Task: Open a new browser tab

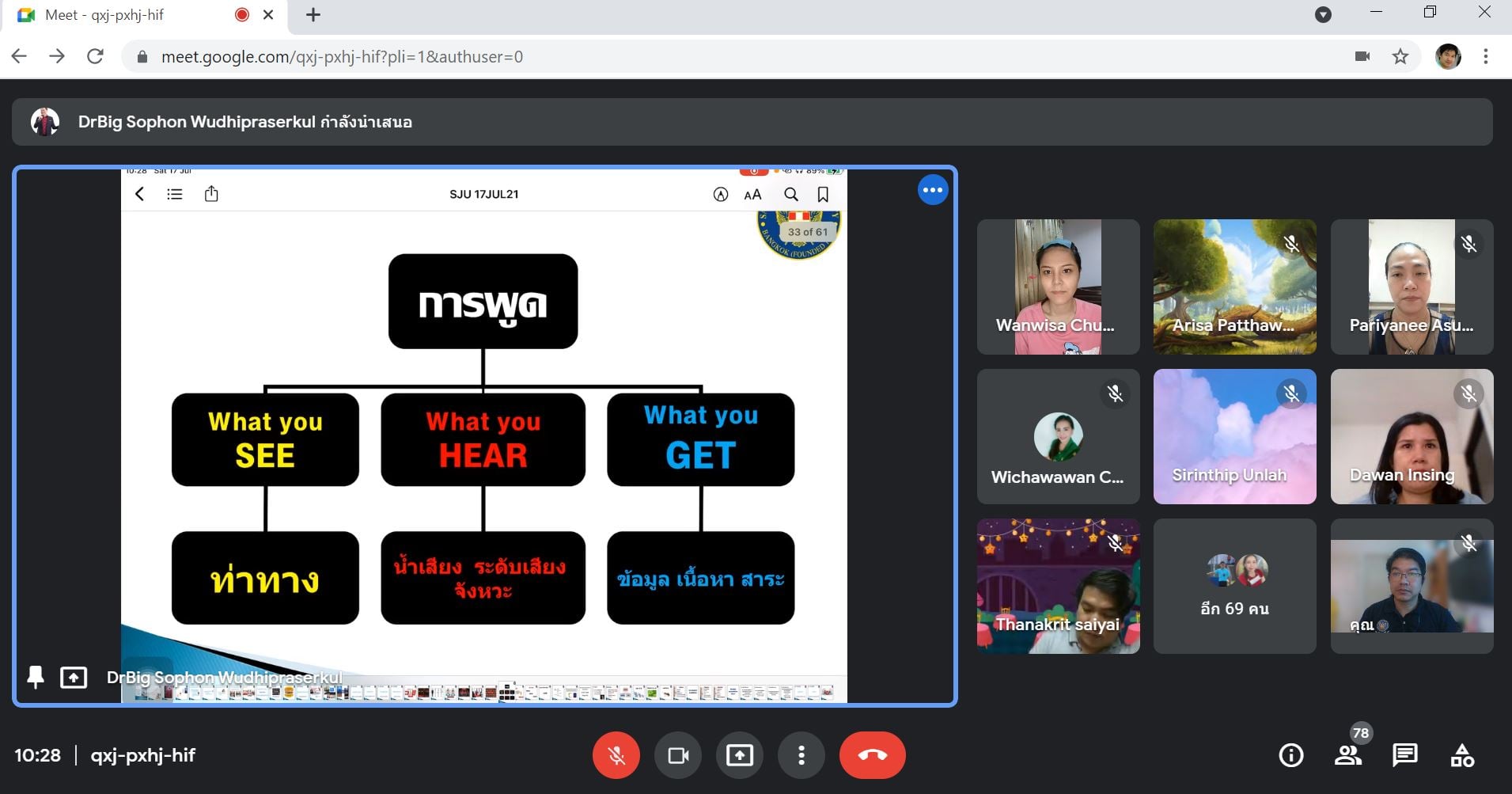Action: pos(313,15)
